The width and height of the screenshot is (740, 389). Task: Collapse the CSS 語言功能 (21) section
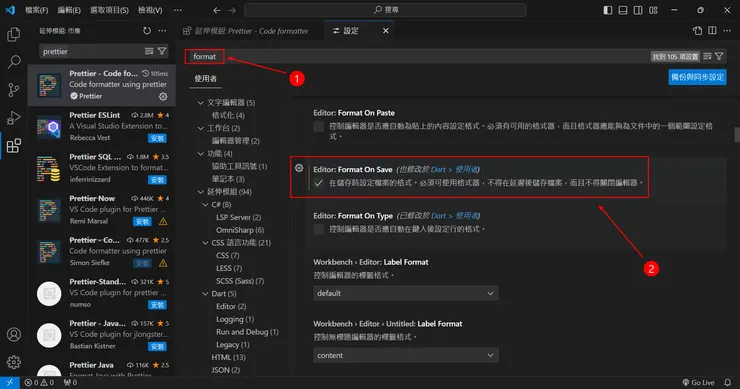tap(205, 243)
